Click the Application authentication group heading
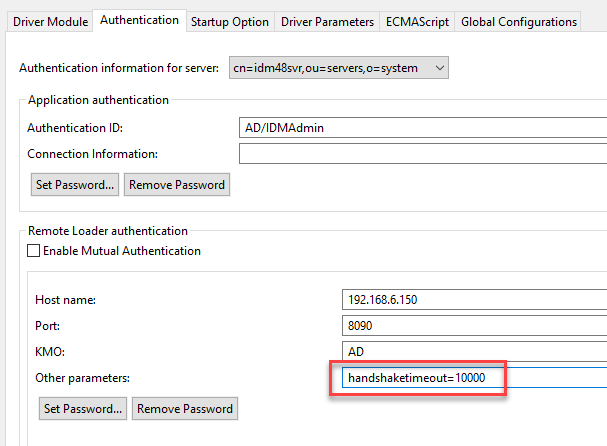The image size is (607, 446). click(98, 100)
